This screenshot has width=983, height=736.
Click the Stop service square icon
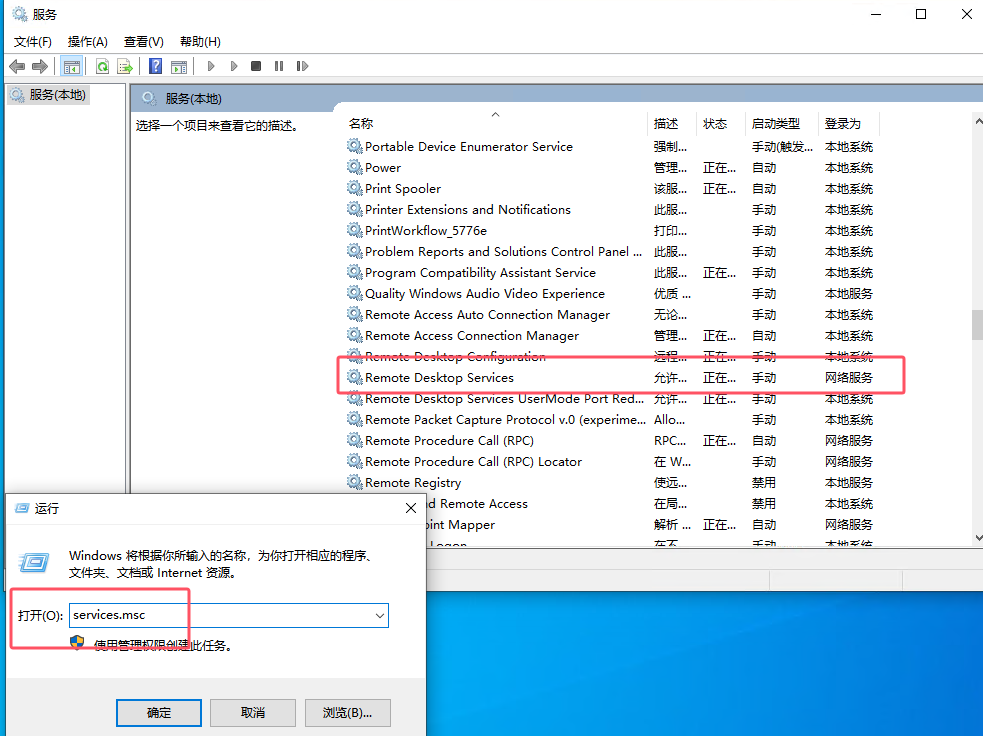(256, 66)
